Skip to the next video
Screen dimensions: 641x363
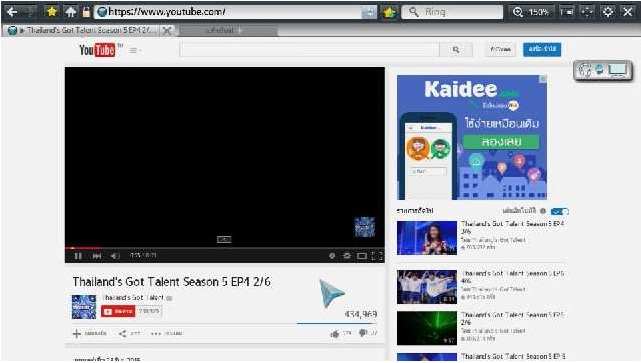coord(97,256)
